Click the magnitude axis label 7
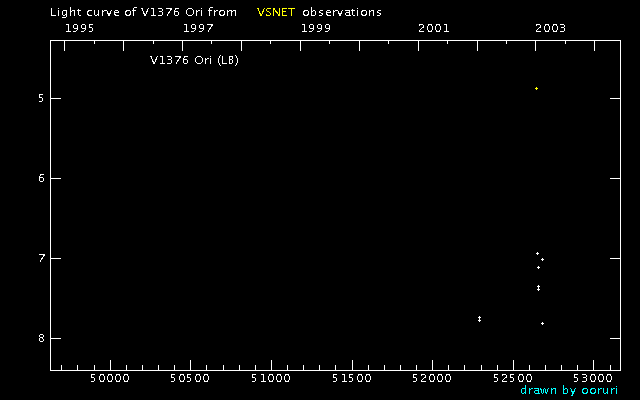 point(41,259)
